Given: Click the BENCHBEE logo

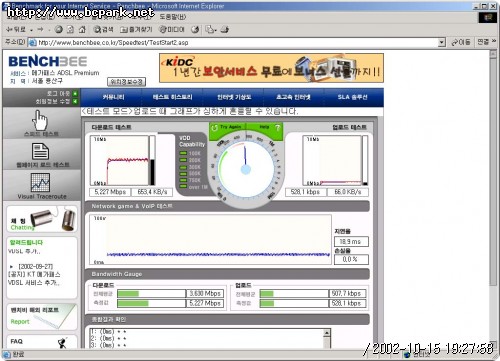Looking at the screenshot, I should (48, 62).
